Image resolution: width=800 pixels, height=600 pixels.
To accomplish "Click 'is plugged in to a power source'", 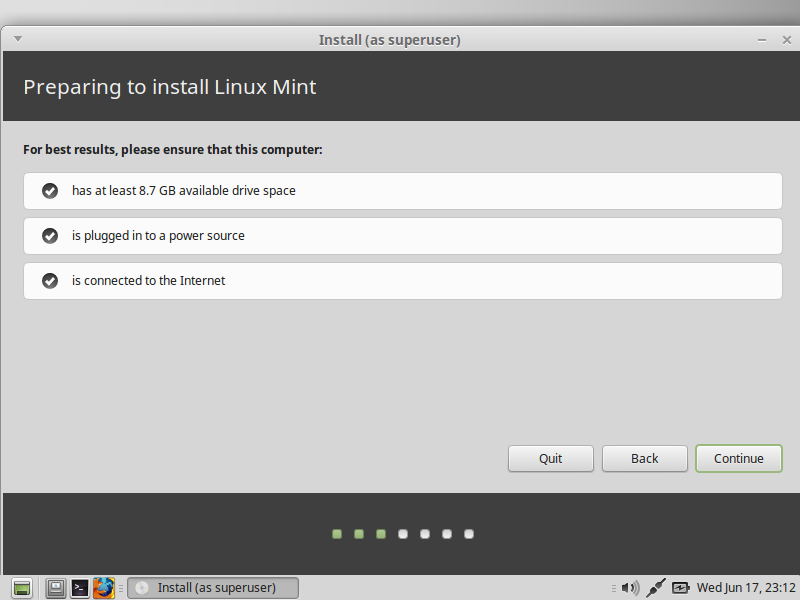I will (158, 236).
